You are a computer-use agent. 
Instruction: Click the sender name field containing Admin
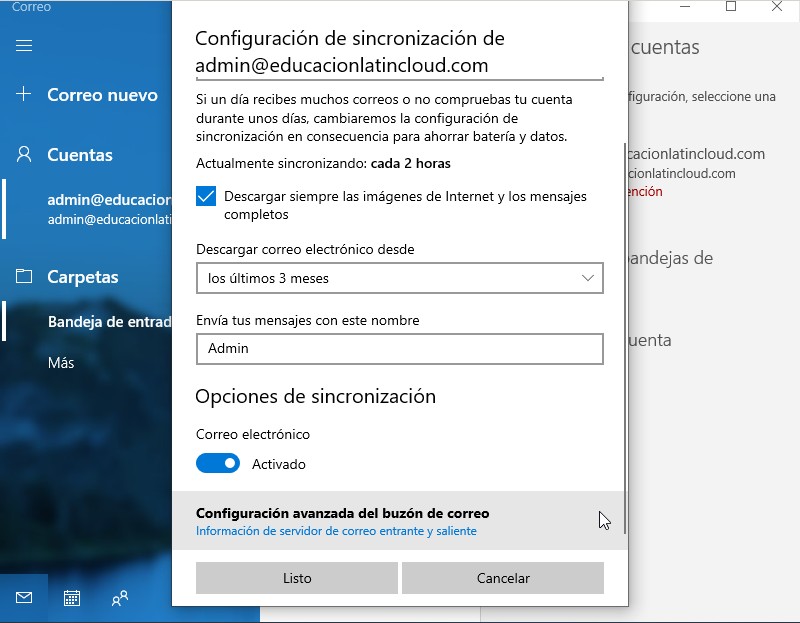399,349
